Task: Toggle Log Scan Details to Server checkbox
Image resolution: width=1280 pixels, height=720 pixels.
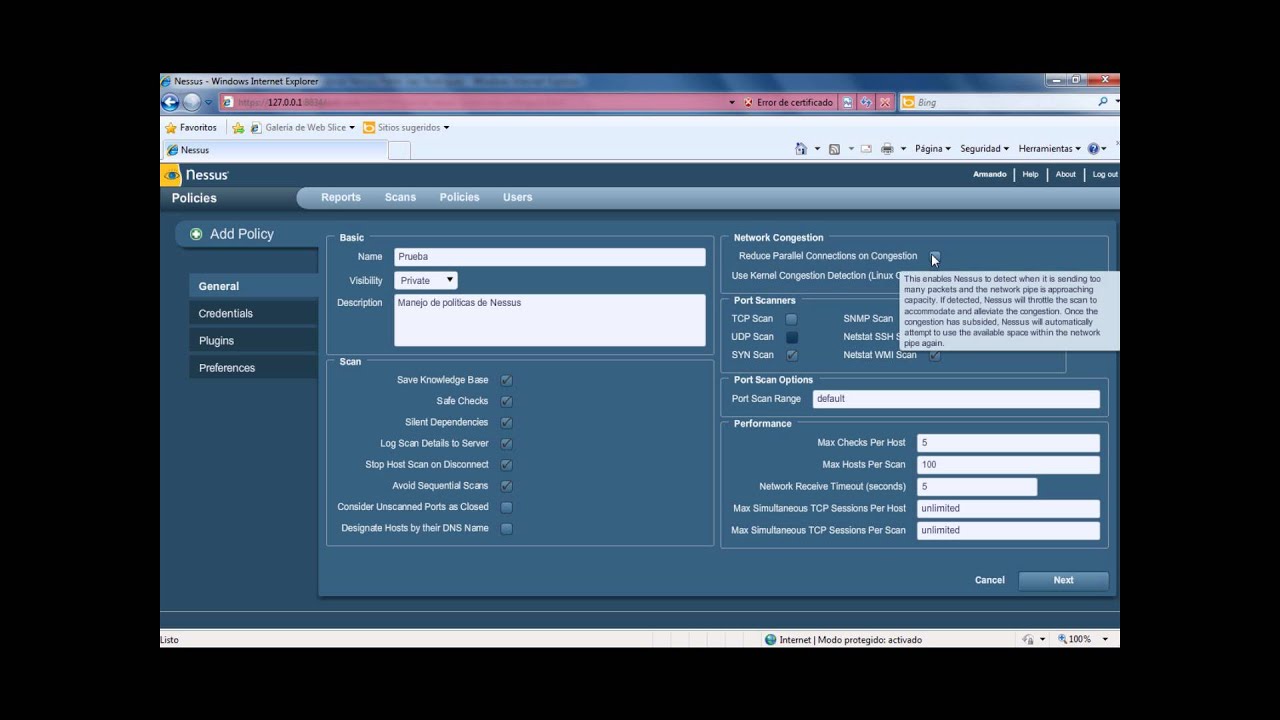Action: point(507,444)
